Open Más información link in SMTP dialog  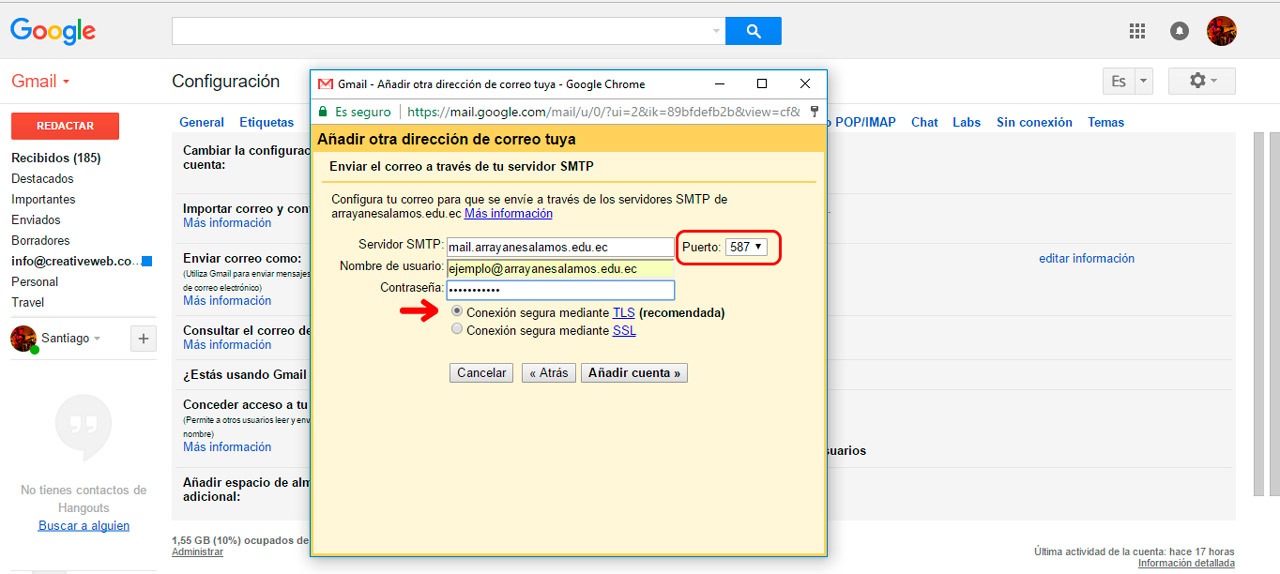(508, 213)
